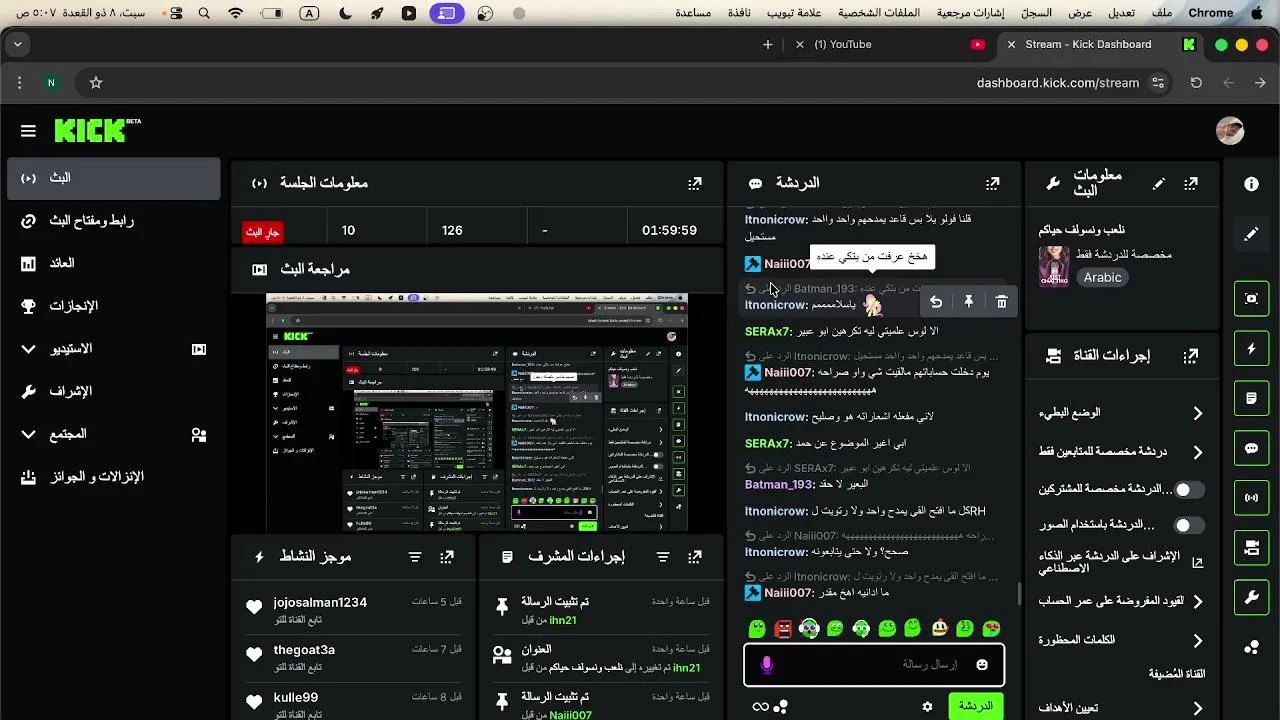
Task: Open the emoji picker in the message box
Action: 982,665
